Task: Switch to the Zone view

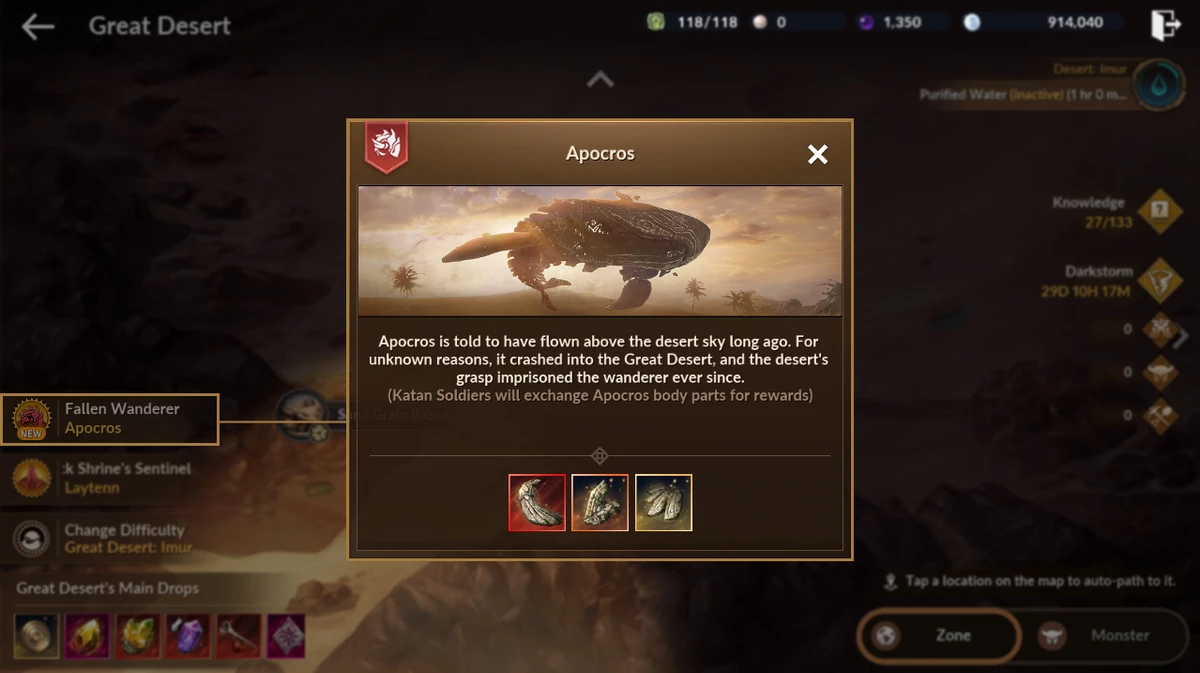Action: pos(938,635)
